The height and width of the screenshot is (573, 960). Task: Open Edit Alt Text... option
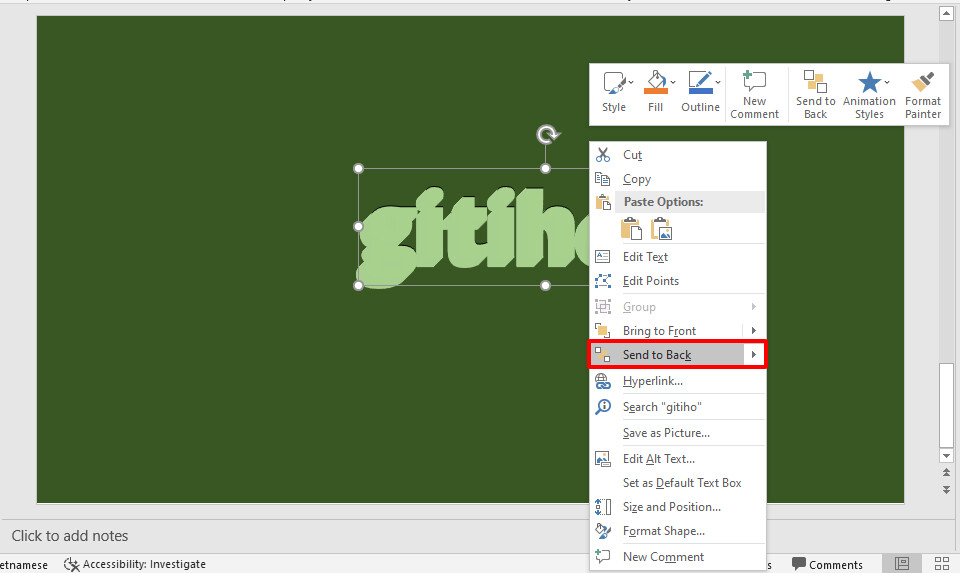[x=678, y=459]
